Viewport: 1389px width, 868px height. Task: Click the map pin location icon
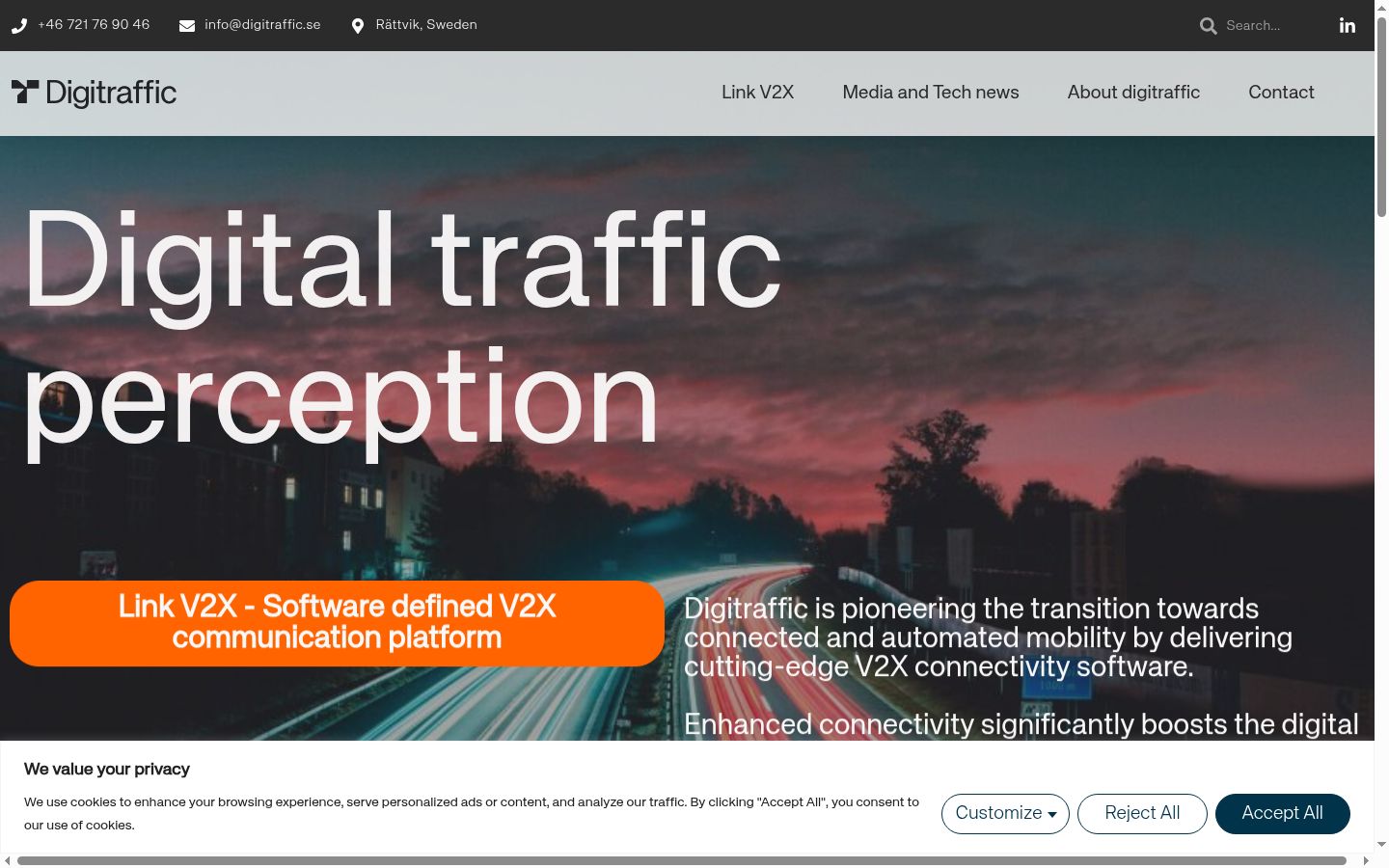[x=358, y=26]
